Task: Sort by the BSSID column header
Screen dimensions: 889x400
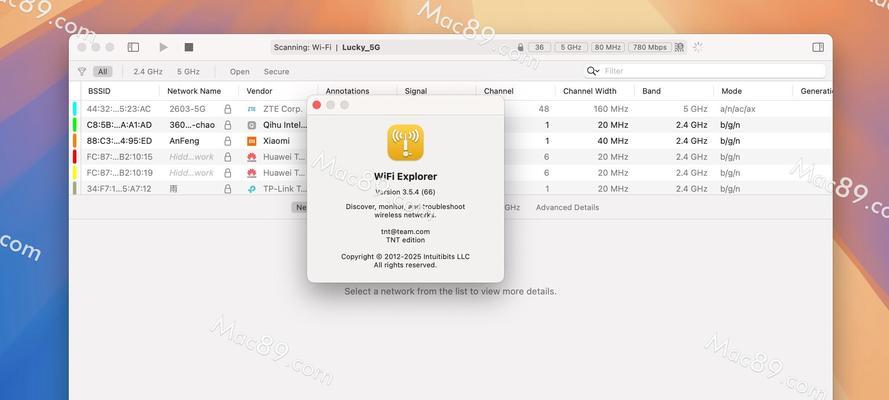Action: [99, 91]
